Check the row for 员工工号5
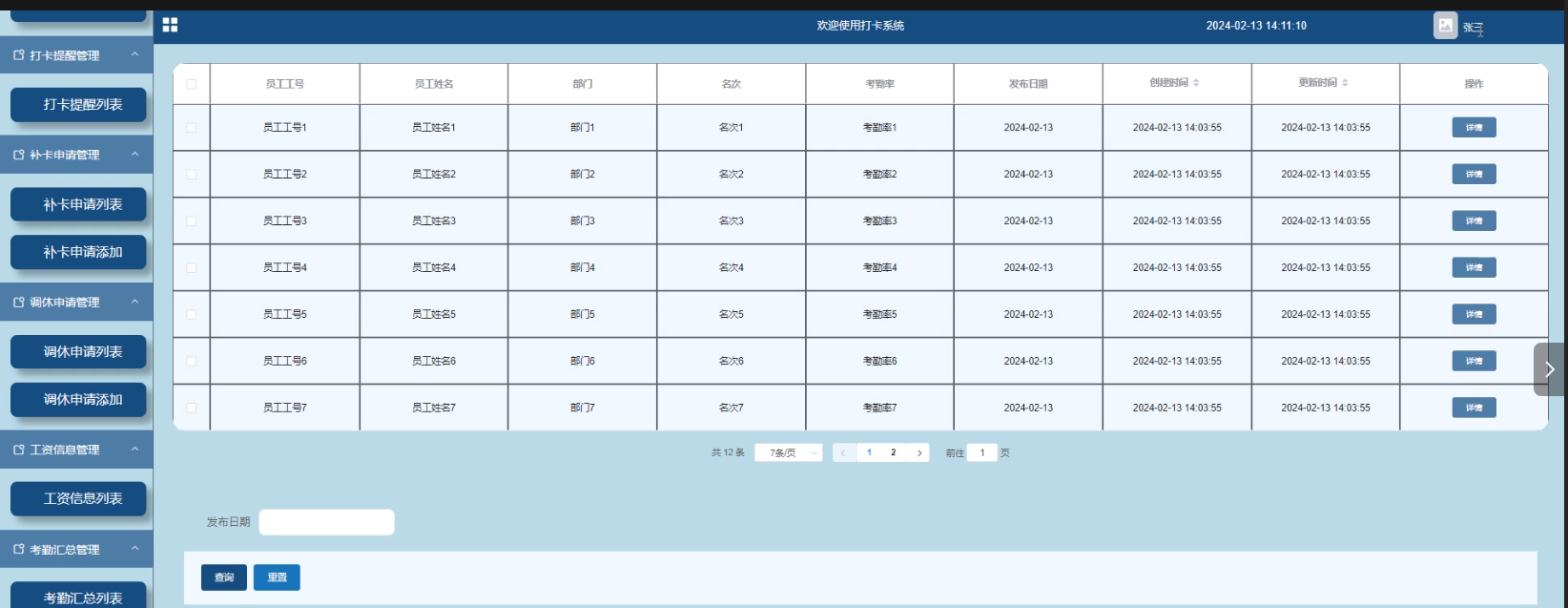This screenshot has height=608, width=1568. (191, 314)
